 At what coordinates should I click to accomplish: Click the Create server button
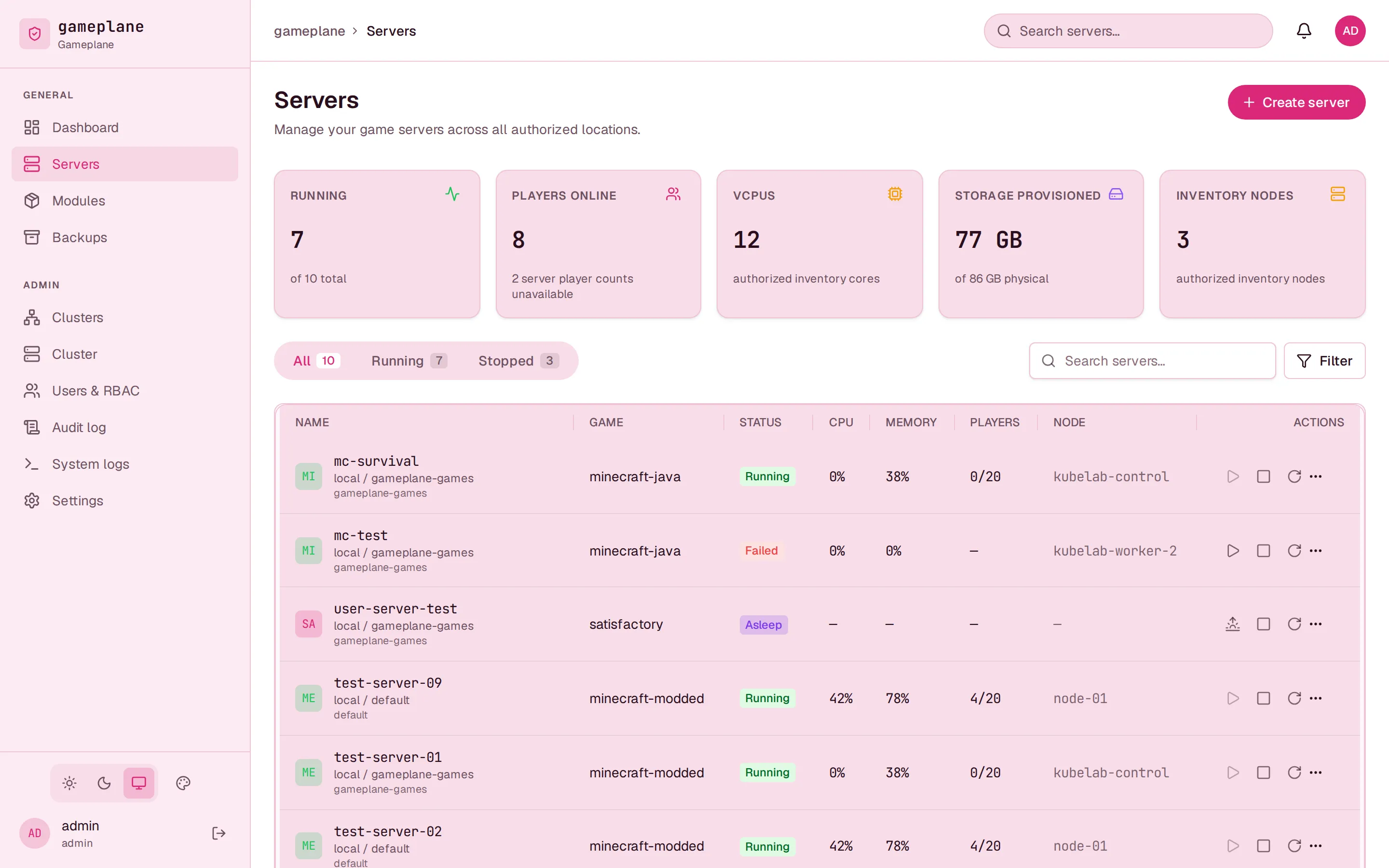[1296, 102]
